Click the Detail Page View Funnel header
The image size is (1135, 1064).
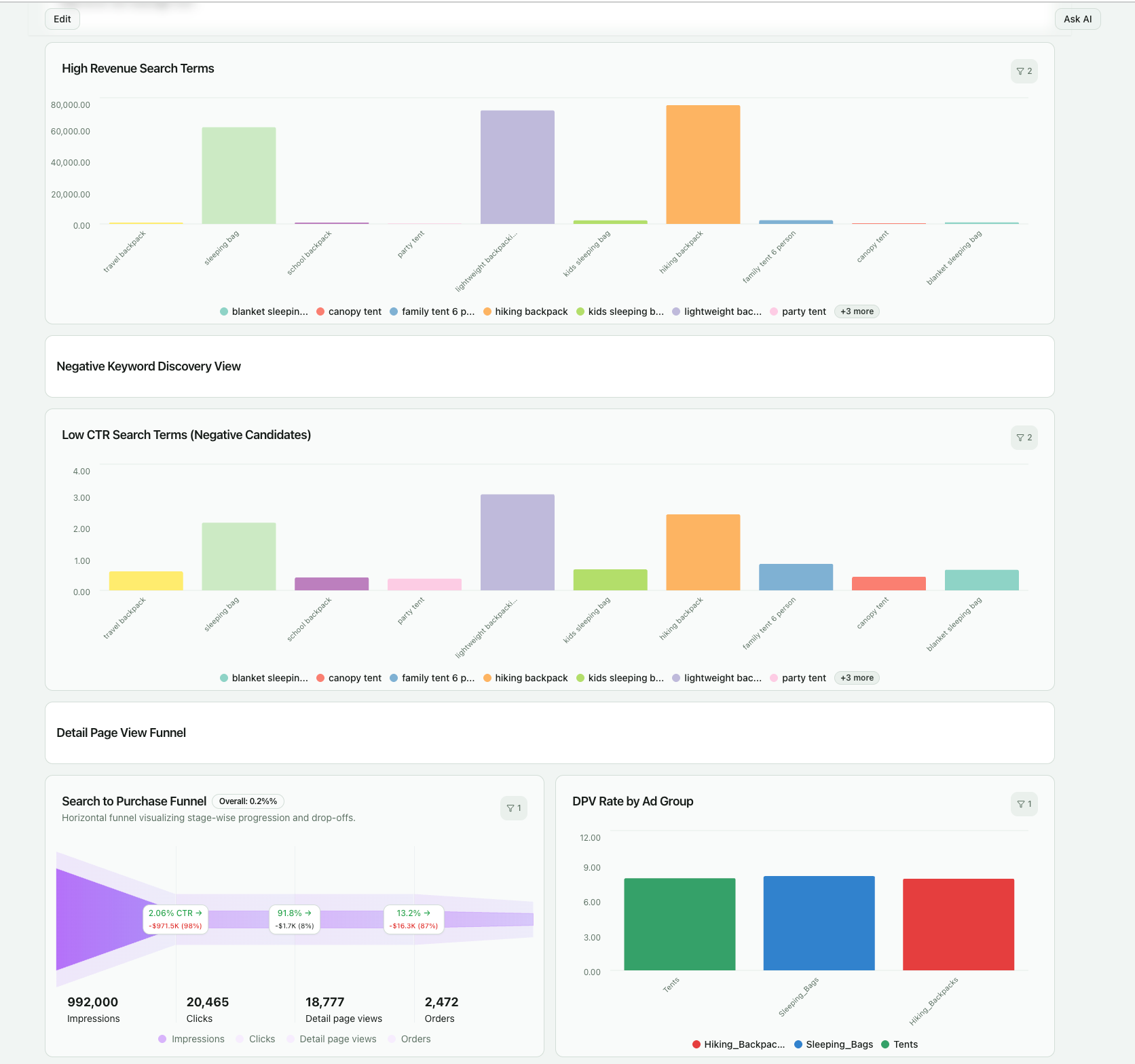pos(121,733)
